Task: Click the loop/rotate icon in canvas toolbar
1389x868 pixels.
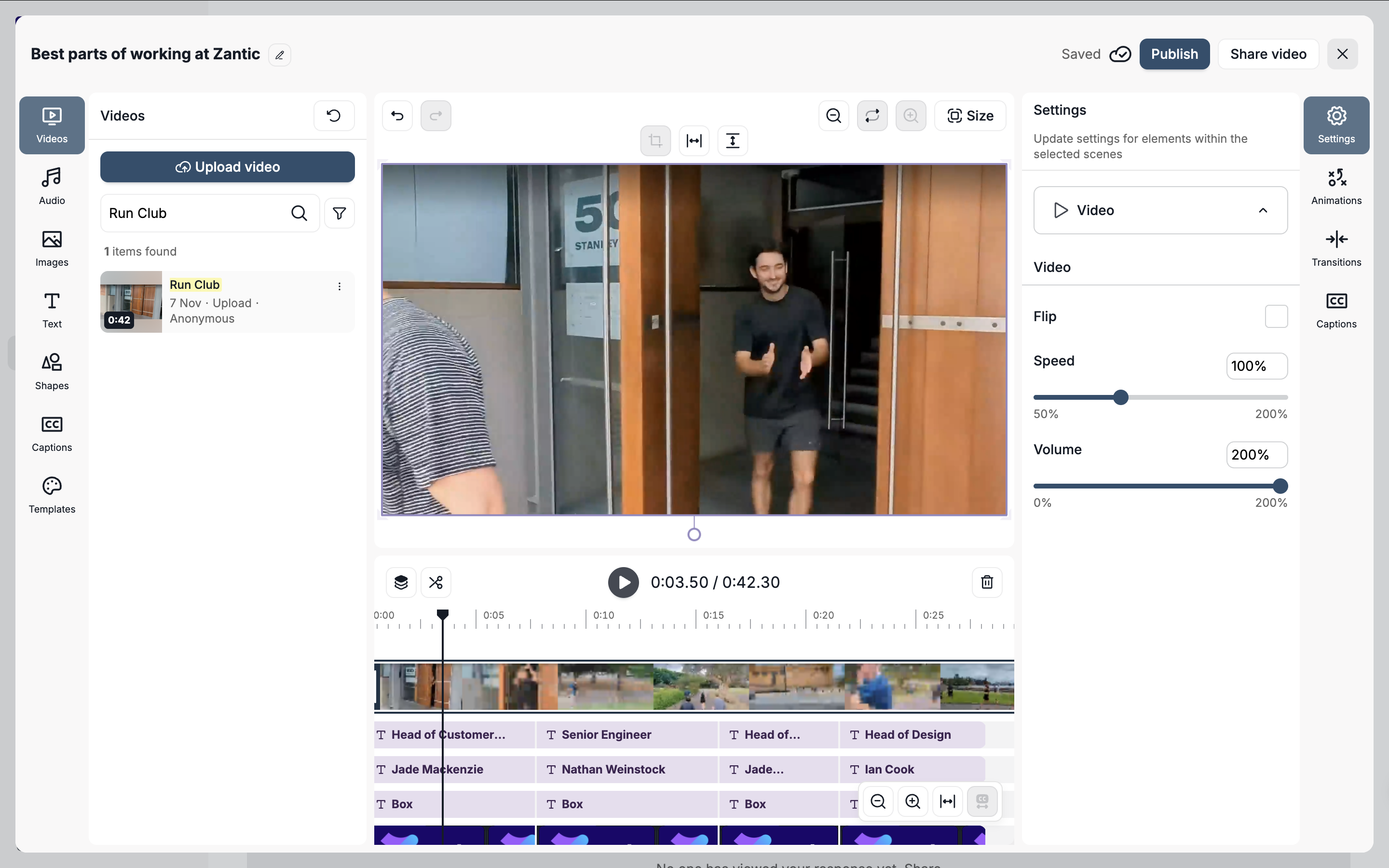Action: pyautogui.click(x=872, y=116)
